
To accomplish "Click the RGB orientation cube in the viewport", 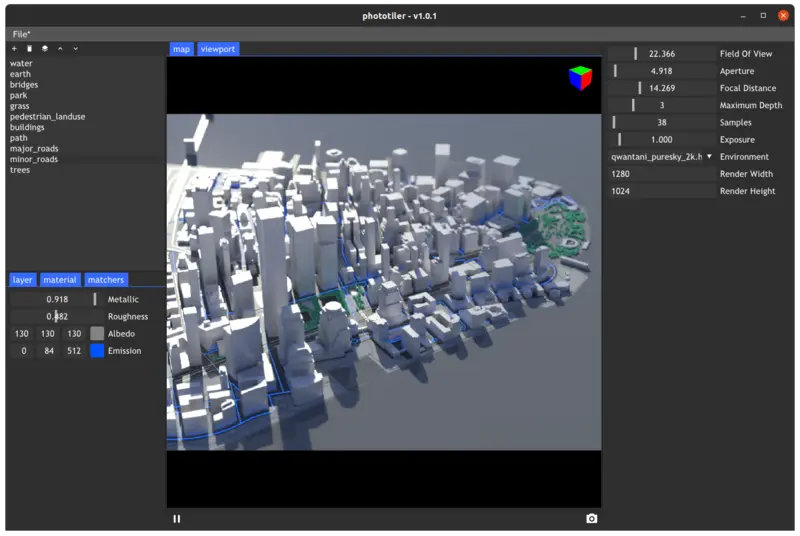I will point(581,78).
